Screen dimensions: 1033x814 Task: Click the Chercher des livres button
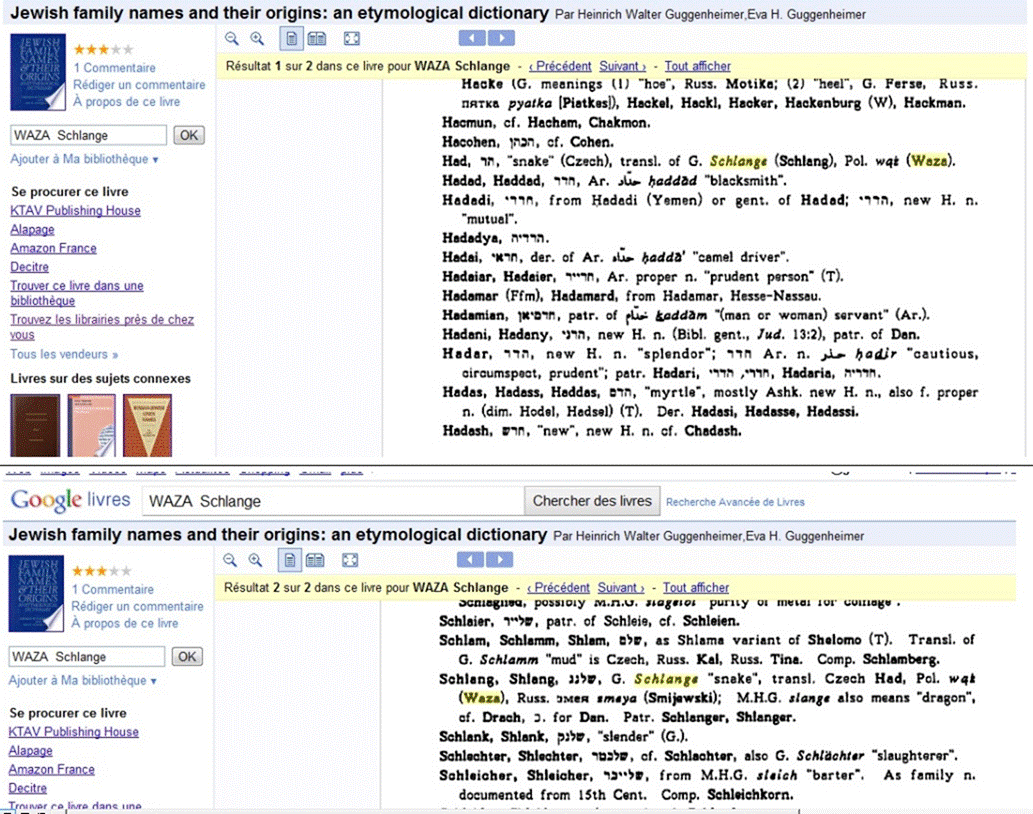point(592,501)
